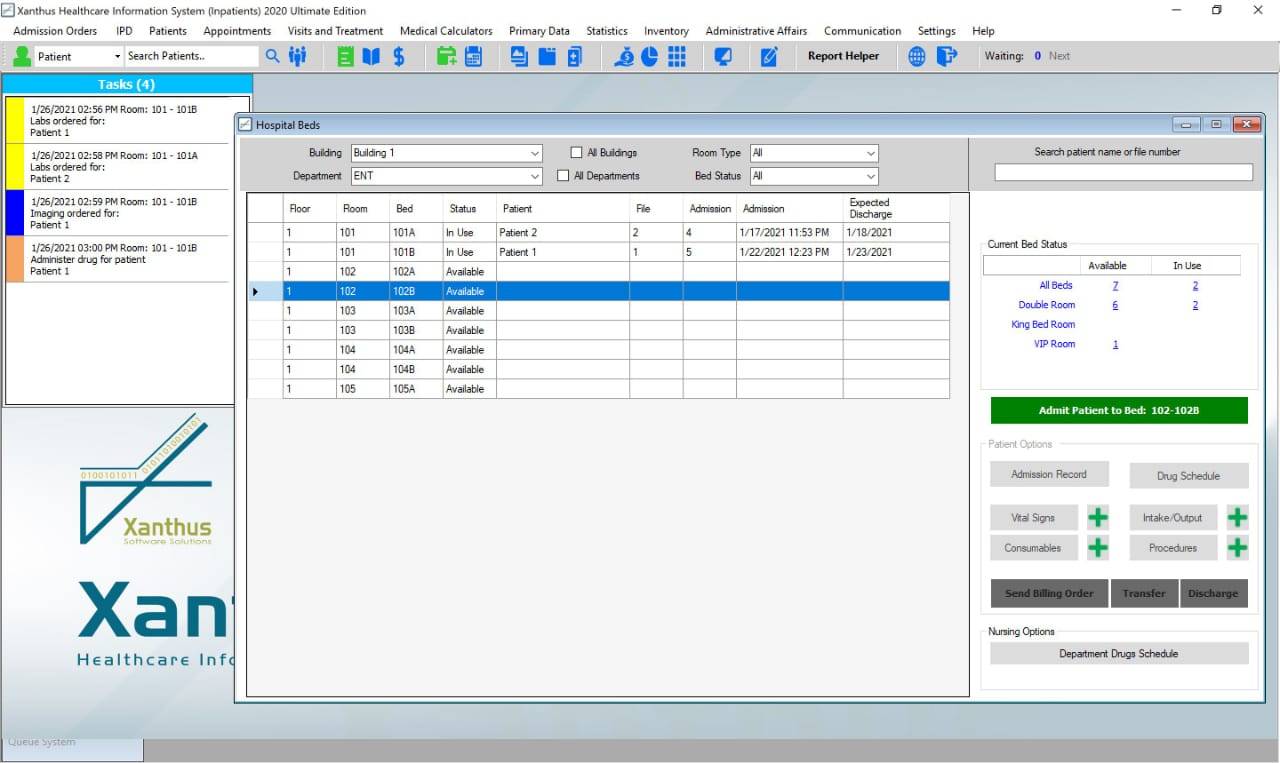Click the green plus next to Vital Signs

pyautogui.click(x=1097, y=517)
